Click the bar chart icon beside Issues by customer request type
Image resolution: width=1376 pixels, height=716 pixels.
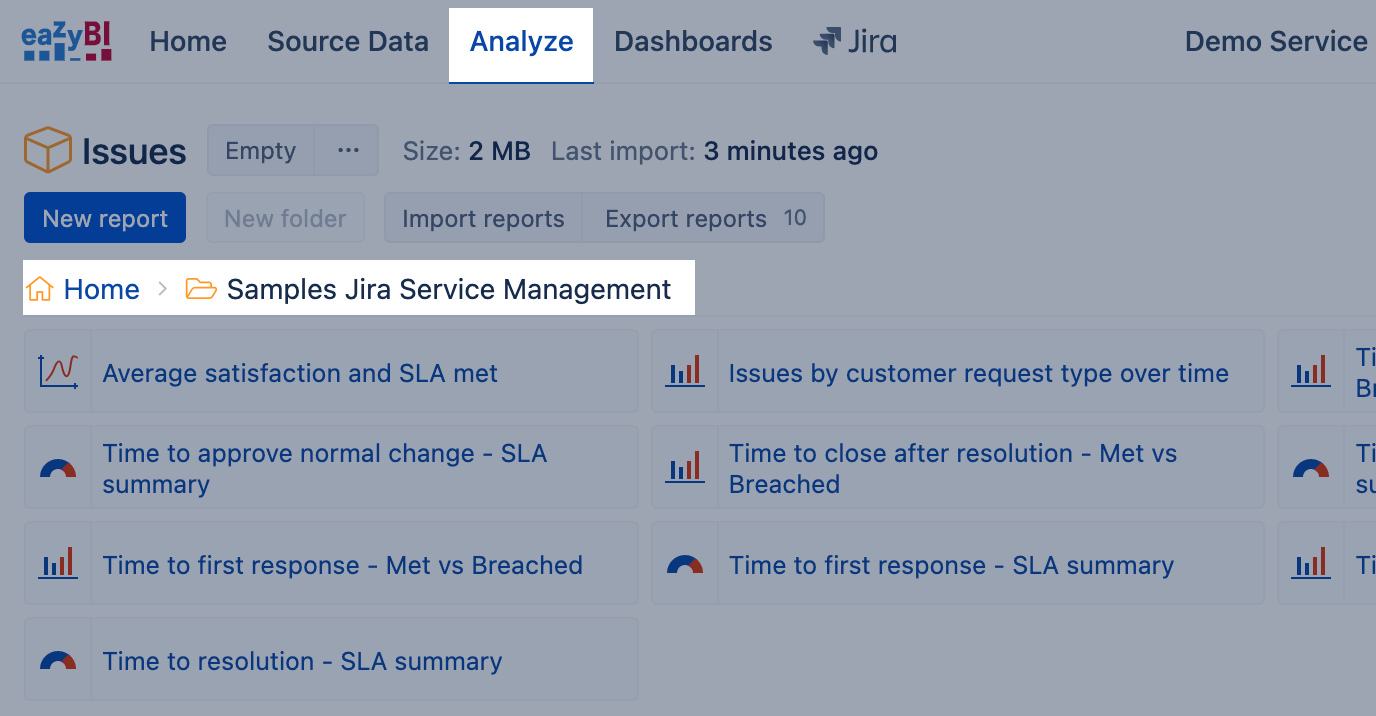tap(685, 371)
